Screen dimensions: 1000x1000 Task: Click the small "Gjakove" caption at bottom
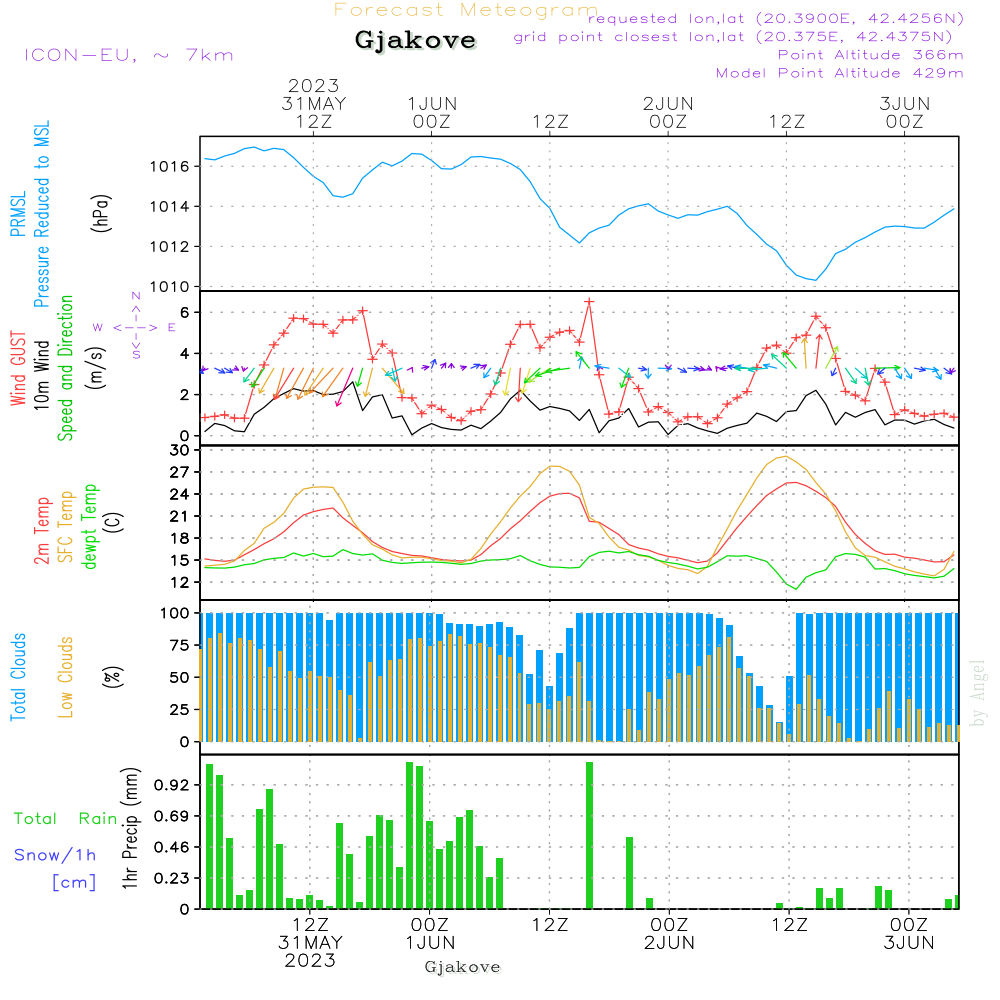(x=462, y=967)
